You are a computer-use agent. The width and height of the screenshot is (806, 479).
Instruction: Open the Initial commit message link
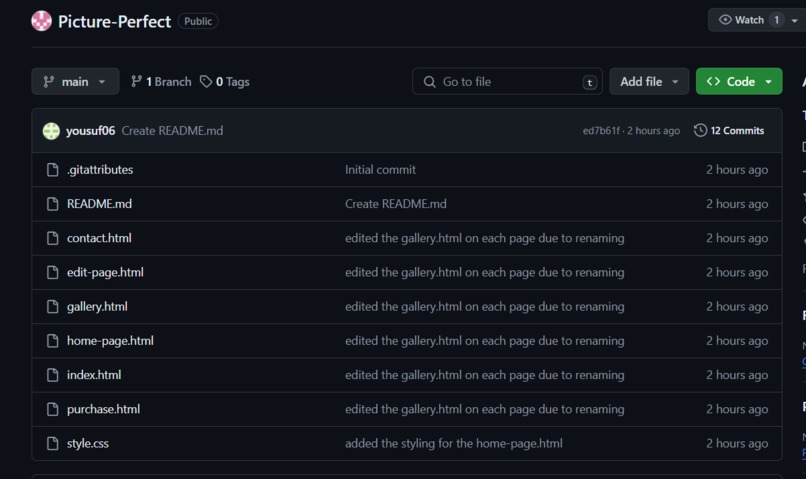pos(380,170)
